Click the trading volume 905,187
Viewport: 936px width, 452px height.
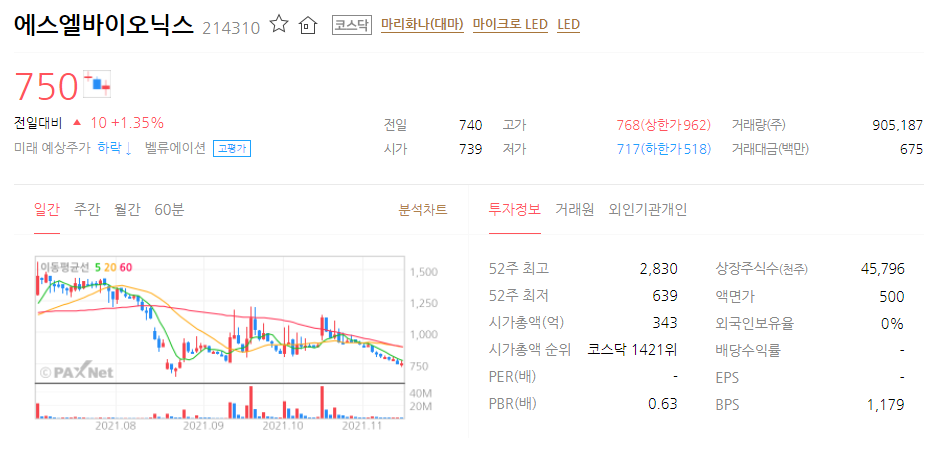click(898, 125)
